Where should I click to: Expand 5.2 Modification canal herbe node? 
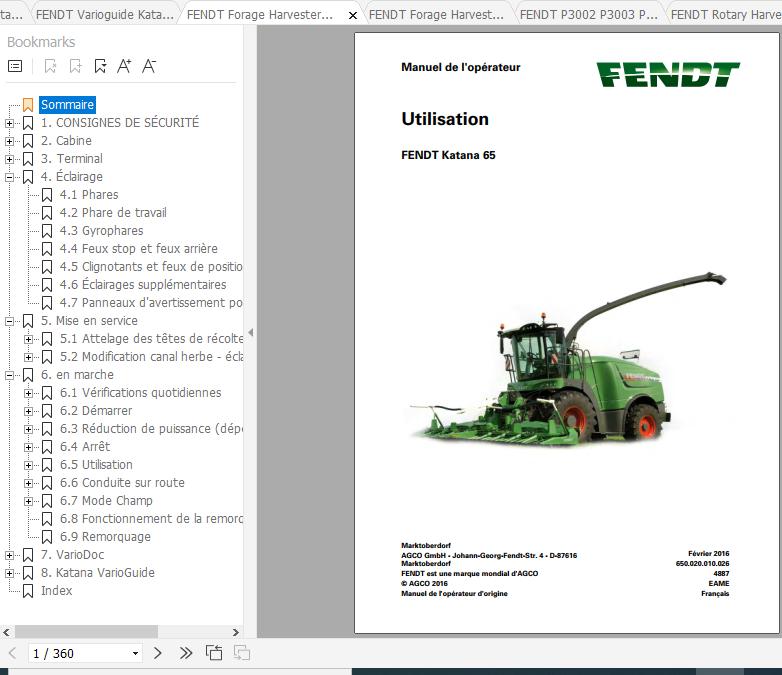(x=28, y=357)
